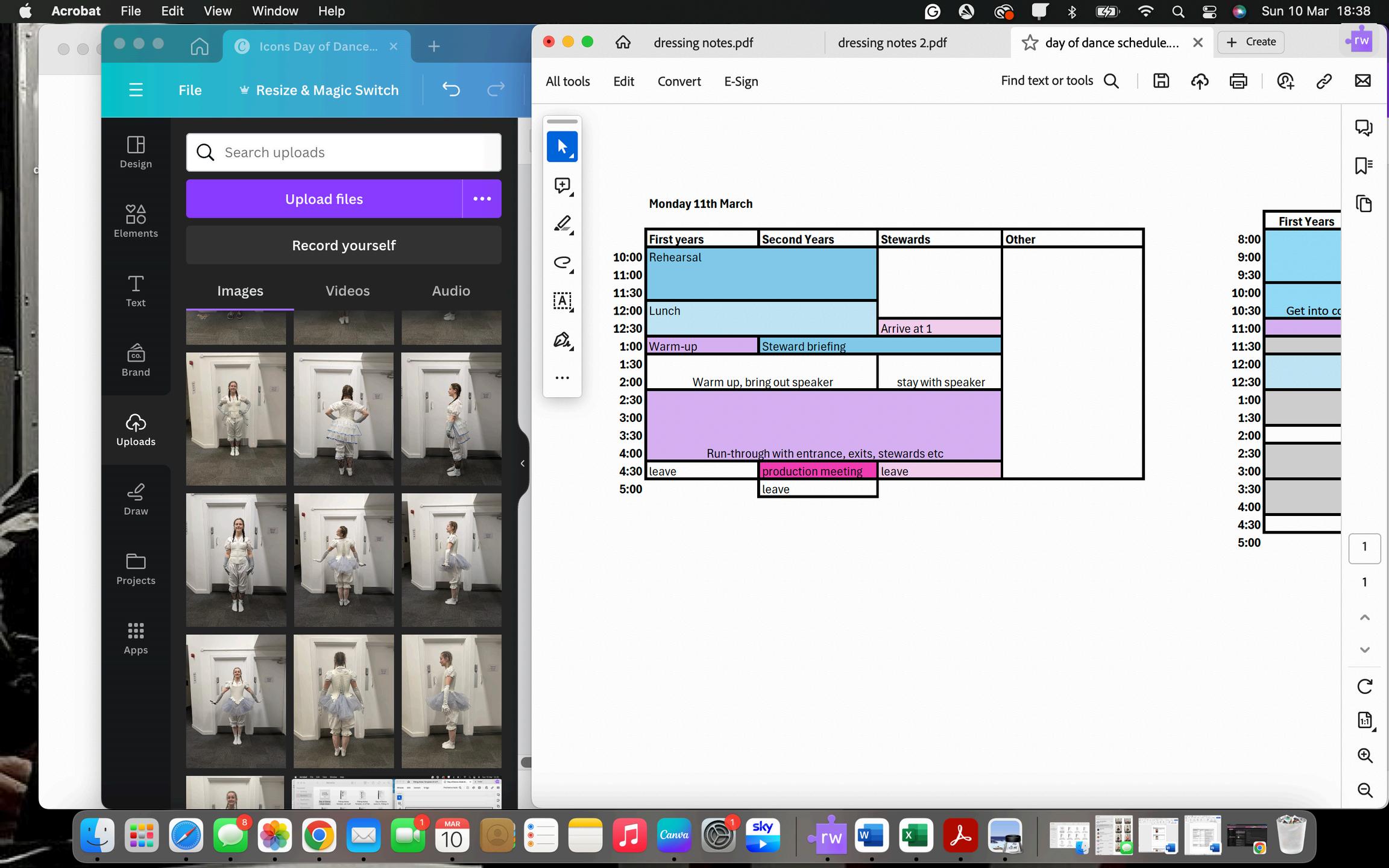Open the Videos uploads tab
This screenshot has width=1389, height=868.
pyautogui.click(x=347, y=291)
